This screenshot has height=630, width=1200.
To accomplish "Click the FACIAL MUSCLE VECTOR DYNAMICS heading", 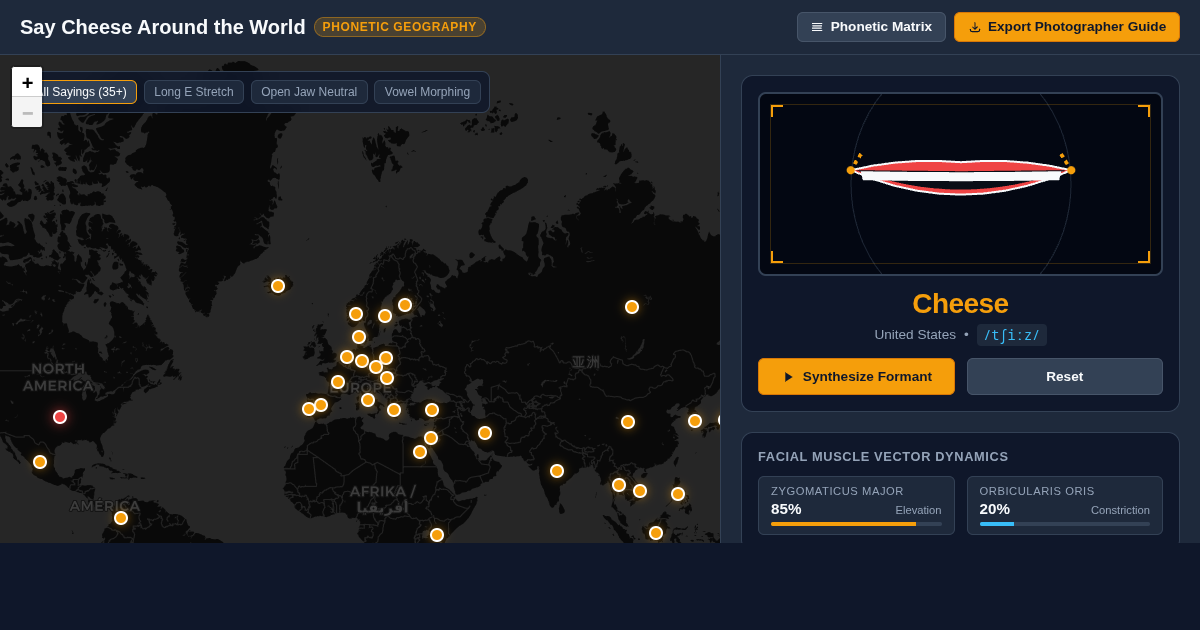I will tap(883, 457).
